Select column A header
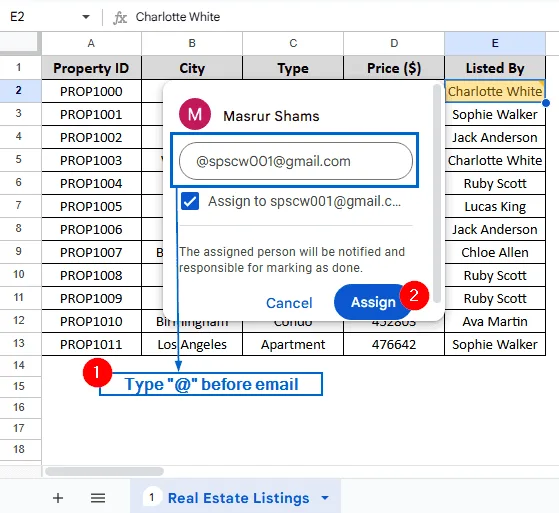The image size is (559, 513). click(x=91, y=43)
